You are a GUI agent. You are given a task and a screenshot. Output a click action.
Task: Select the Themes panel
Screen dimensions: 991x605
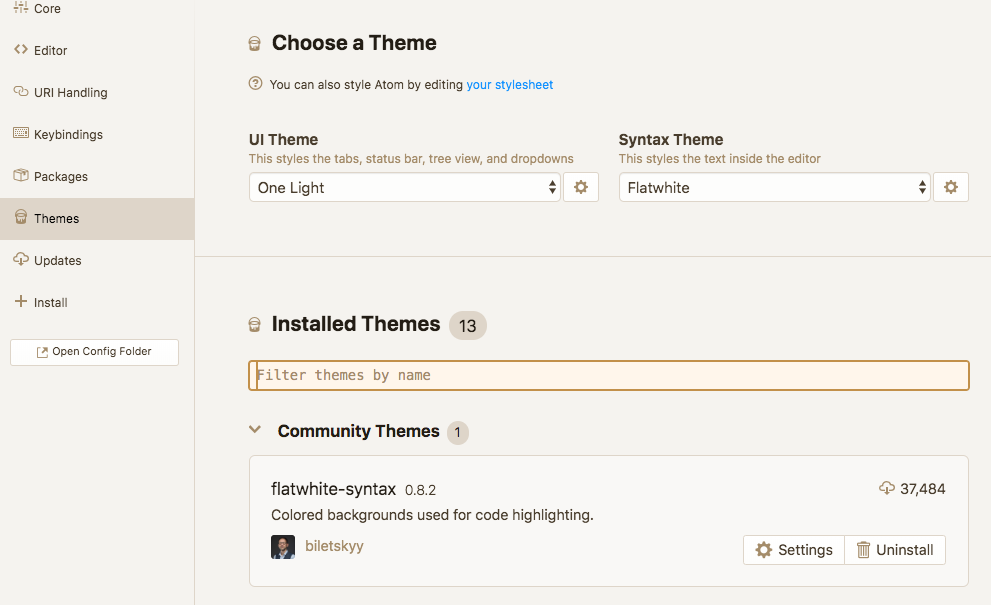[97, 219]
